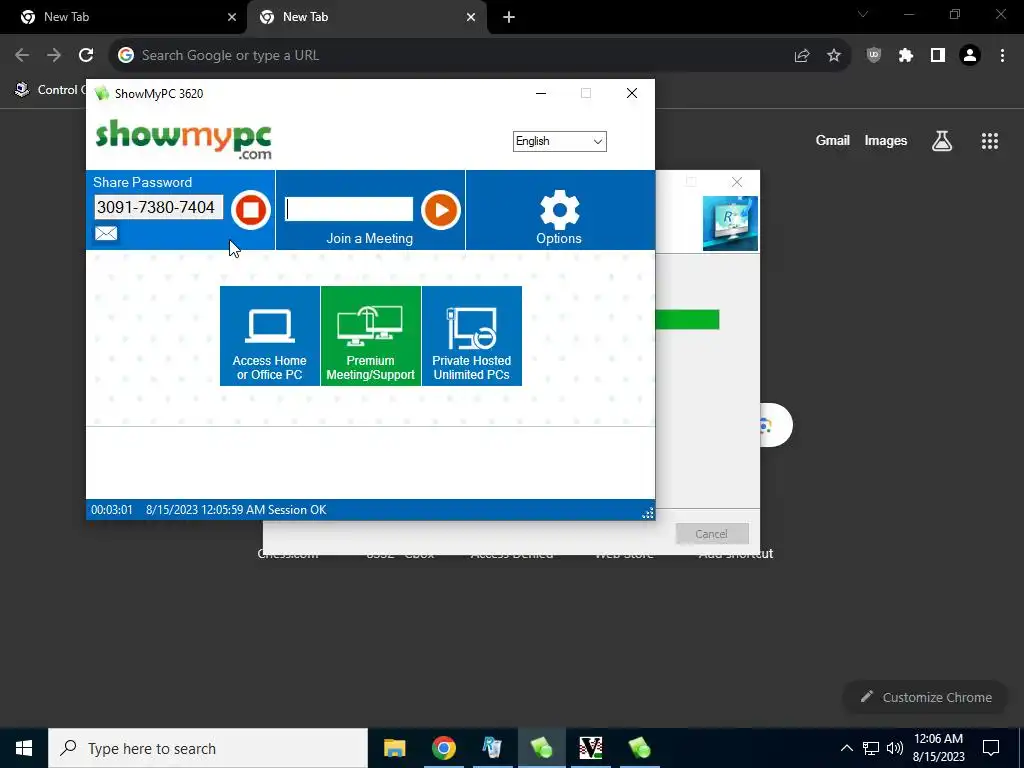Open the English language dropdown
Screen dimensions: 1024x768
(560, 141)
